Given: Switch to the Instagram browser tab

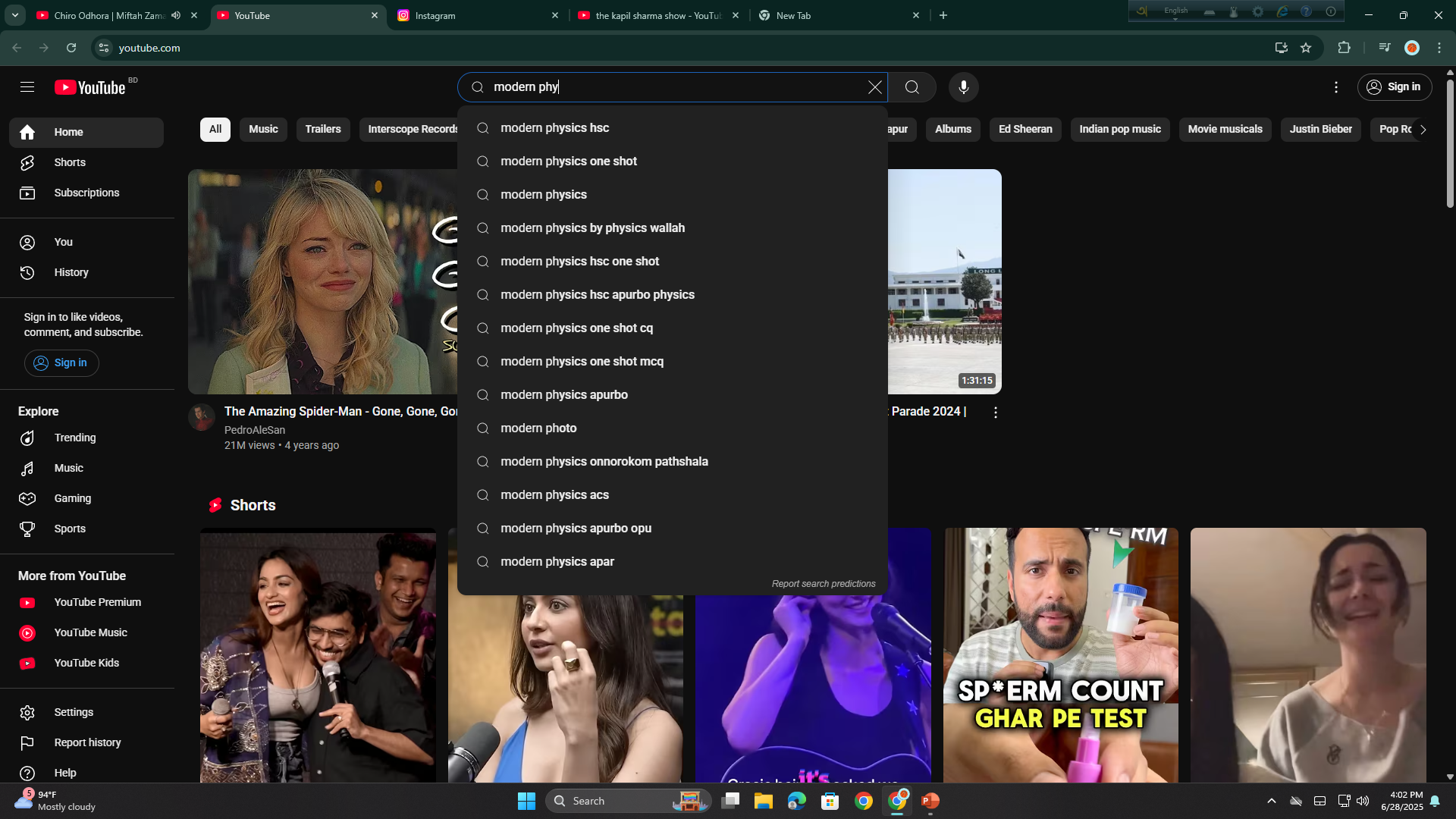Looking at the screenshot, I should (x=478, y=15).
